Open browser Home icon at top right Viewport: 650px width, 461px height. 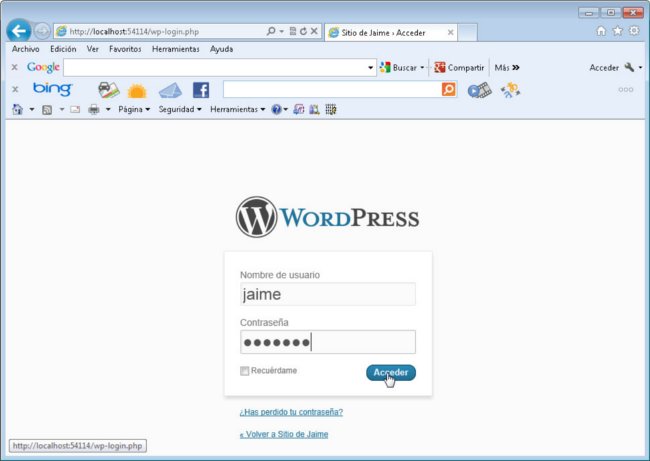[601, 31]
